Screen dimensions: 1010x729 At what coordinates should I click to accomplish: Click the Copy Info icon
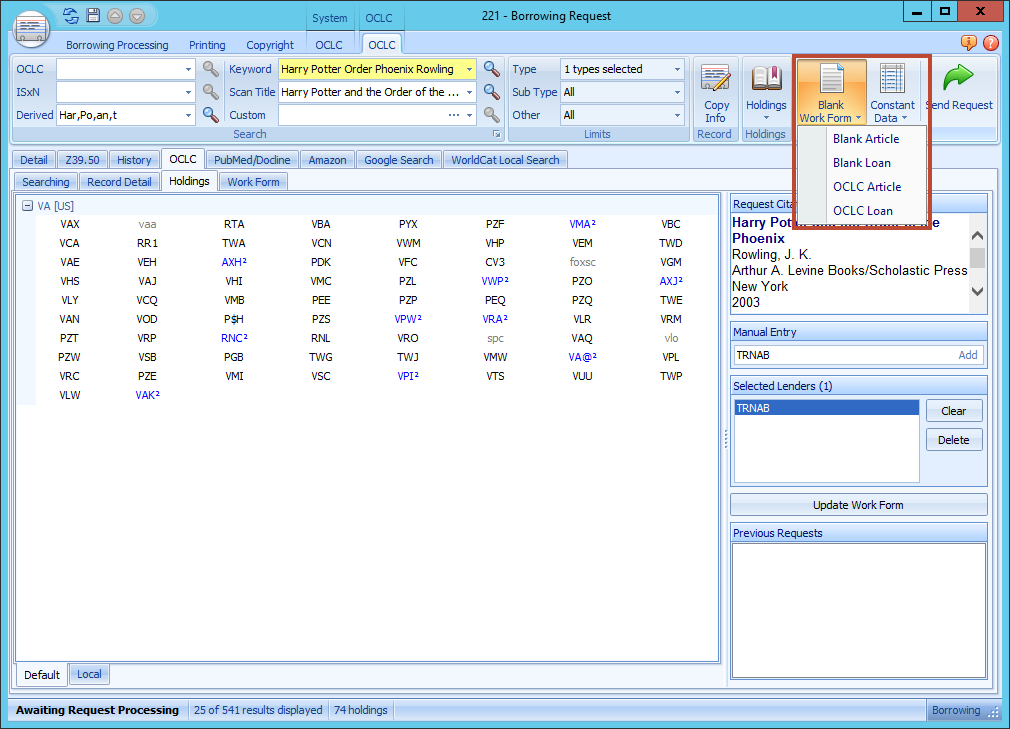coord(716,90)
